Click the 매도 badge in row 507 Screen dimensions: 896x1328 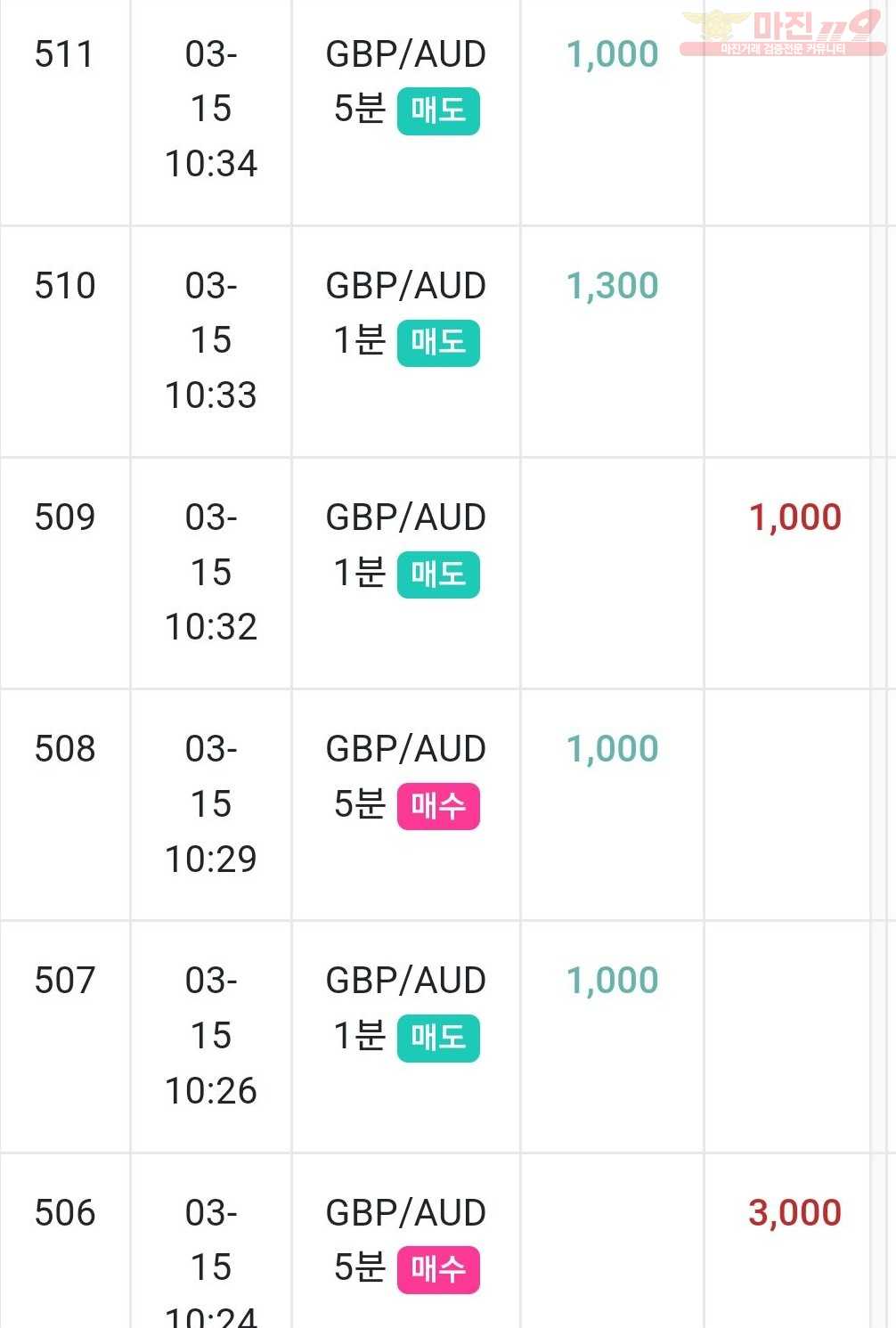point(438,1038)
